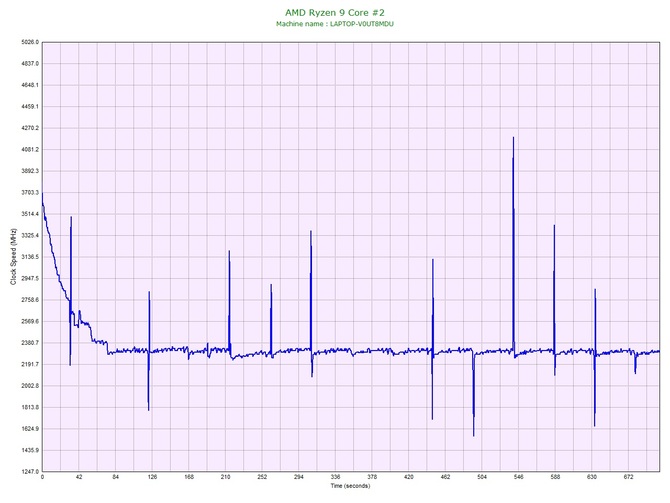
Task: Click the 252 tick on the time axis
Action: (x=262, y=477)
